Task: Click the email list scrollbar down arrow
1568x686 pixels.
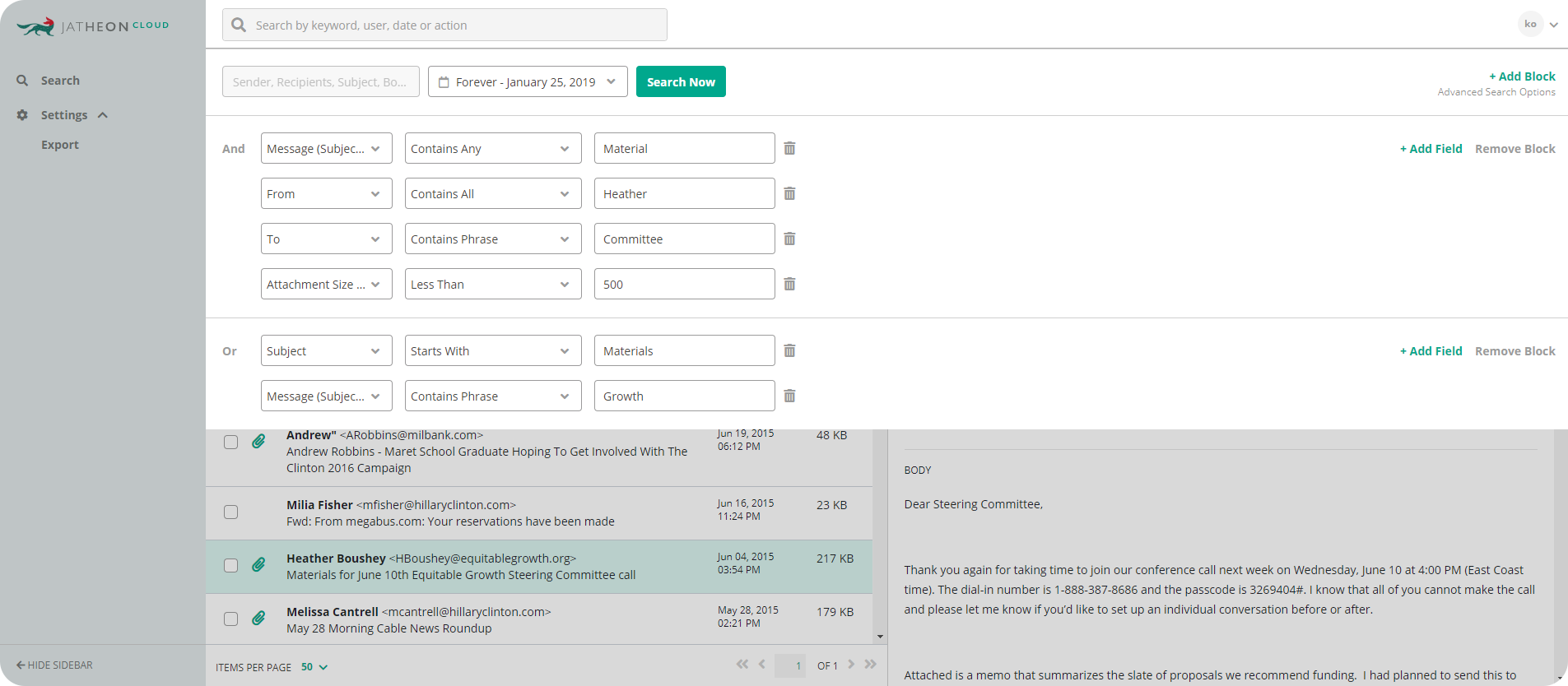Action: [880, 637]
